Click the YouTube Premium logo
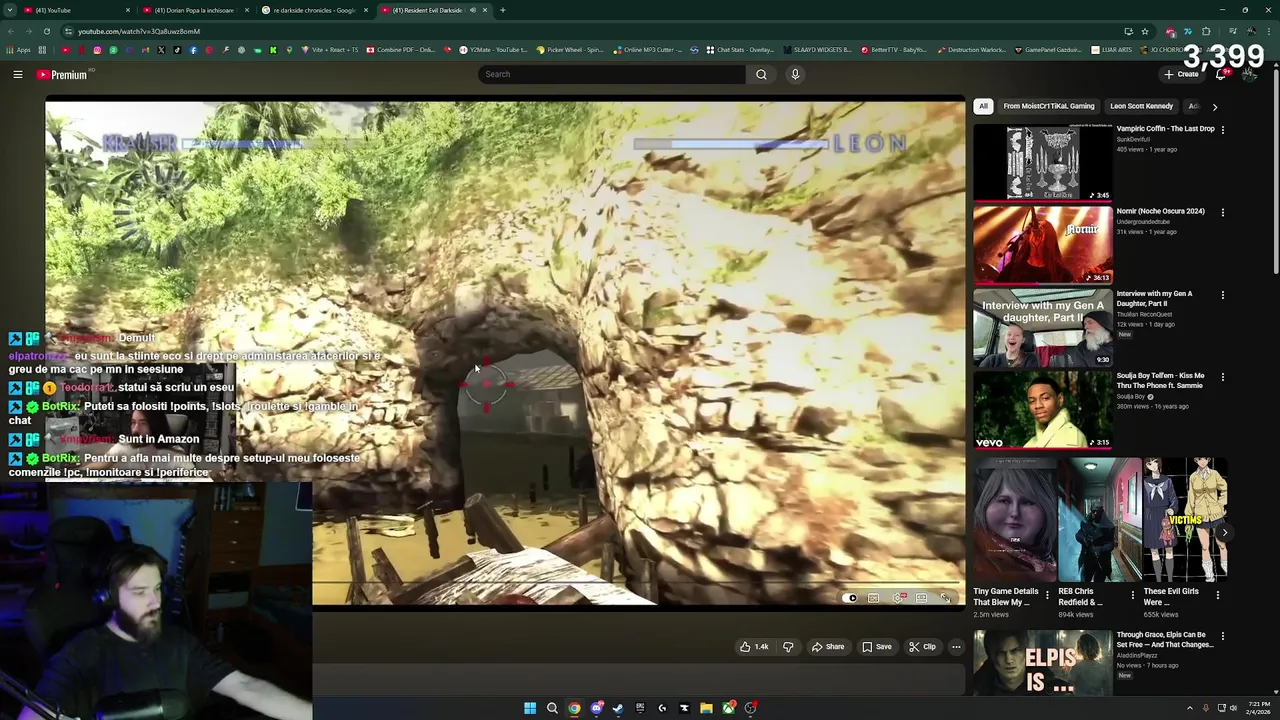 [x=62, y=75]
